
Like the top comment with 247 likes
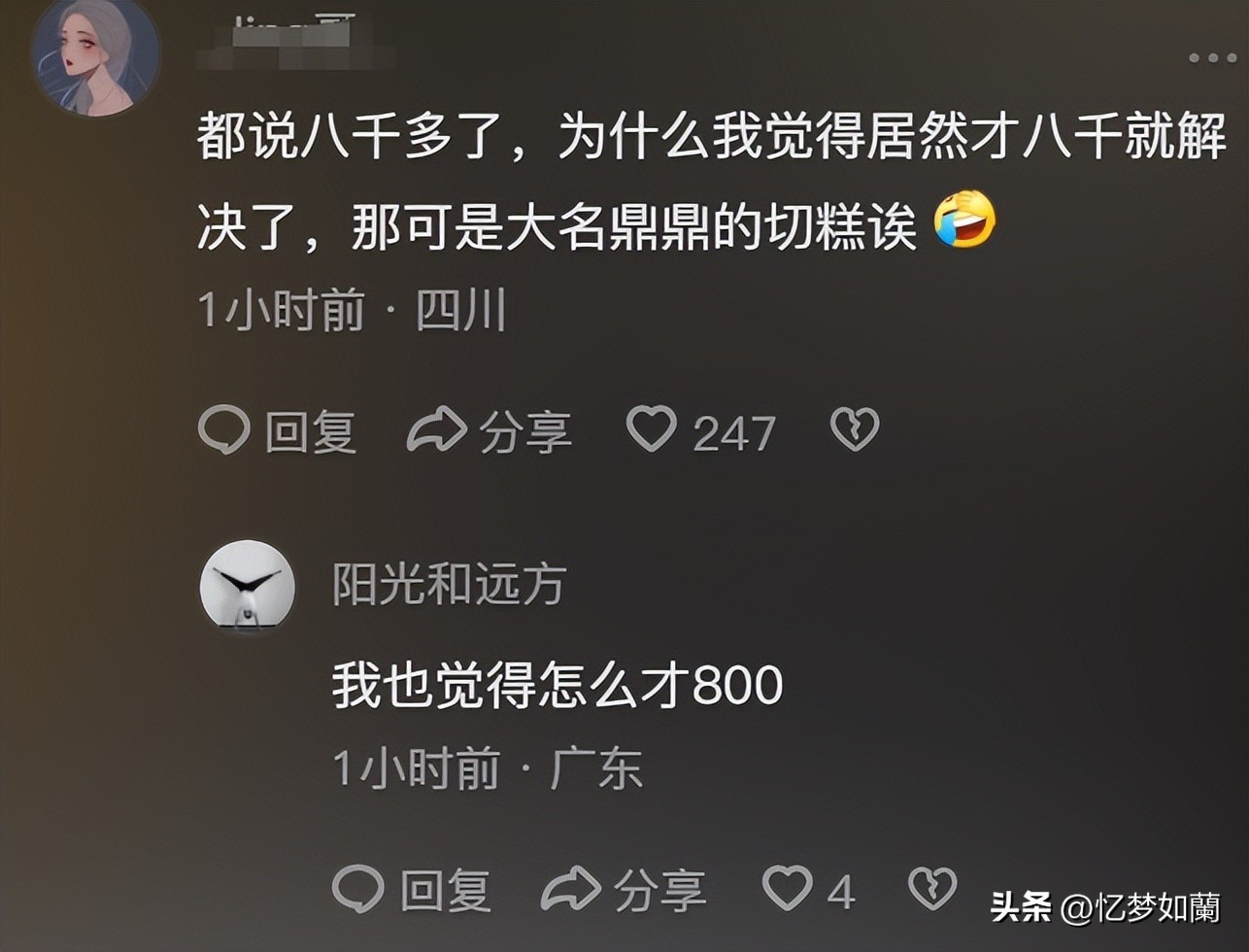(651, 429)
